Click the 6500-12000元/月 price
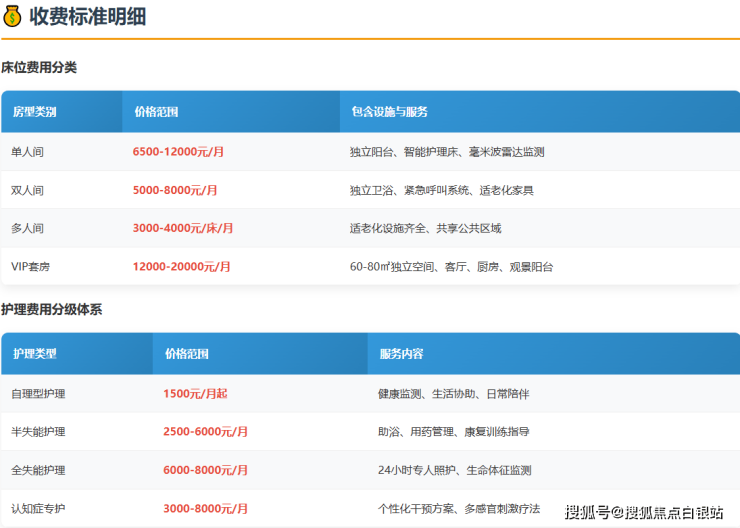 coord(178,152)
